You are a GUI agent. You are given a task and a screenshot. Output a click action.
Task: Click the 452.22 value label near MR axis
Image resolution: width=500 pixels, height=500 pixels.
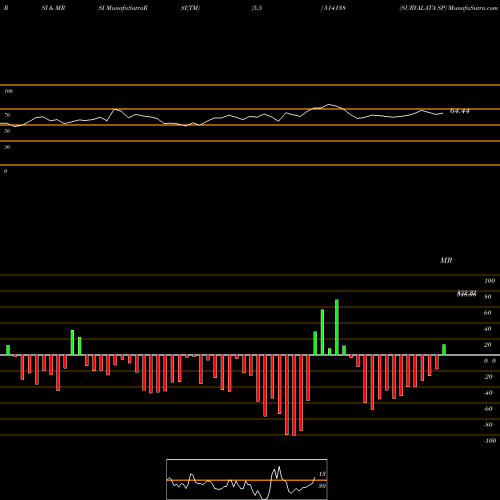[466, 292]
